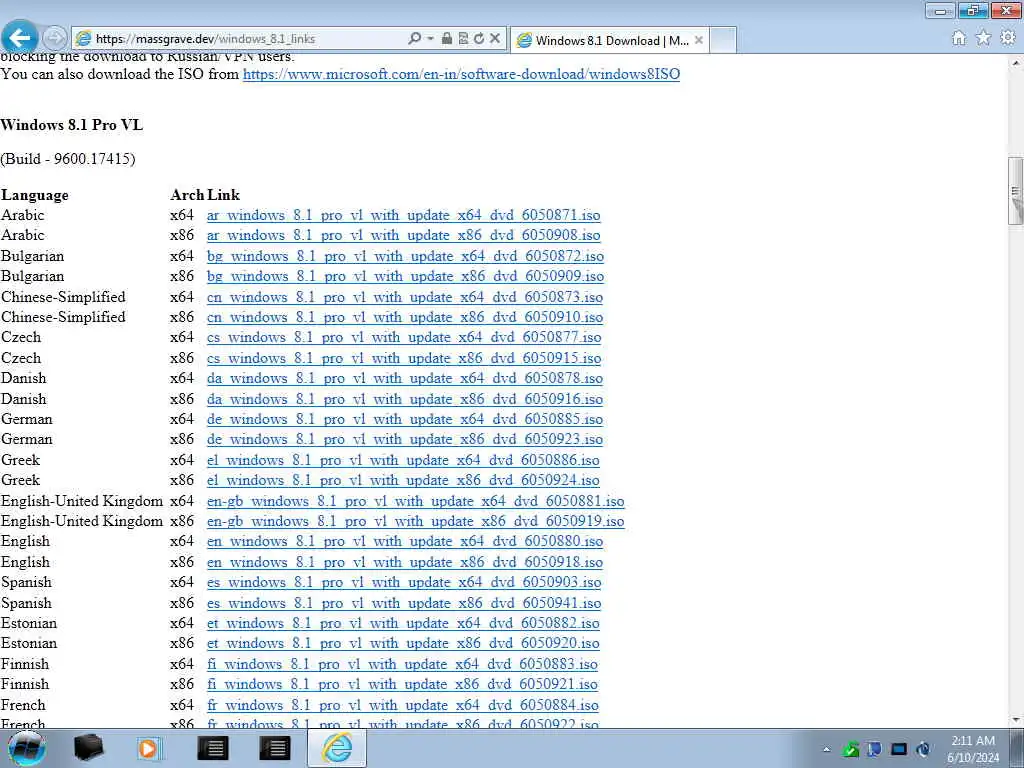Download Estonian x86 ISO link 6050920

tap(403, 643)
